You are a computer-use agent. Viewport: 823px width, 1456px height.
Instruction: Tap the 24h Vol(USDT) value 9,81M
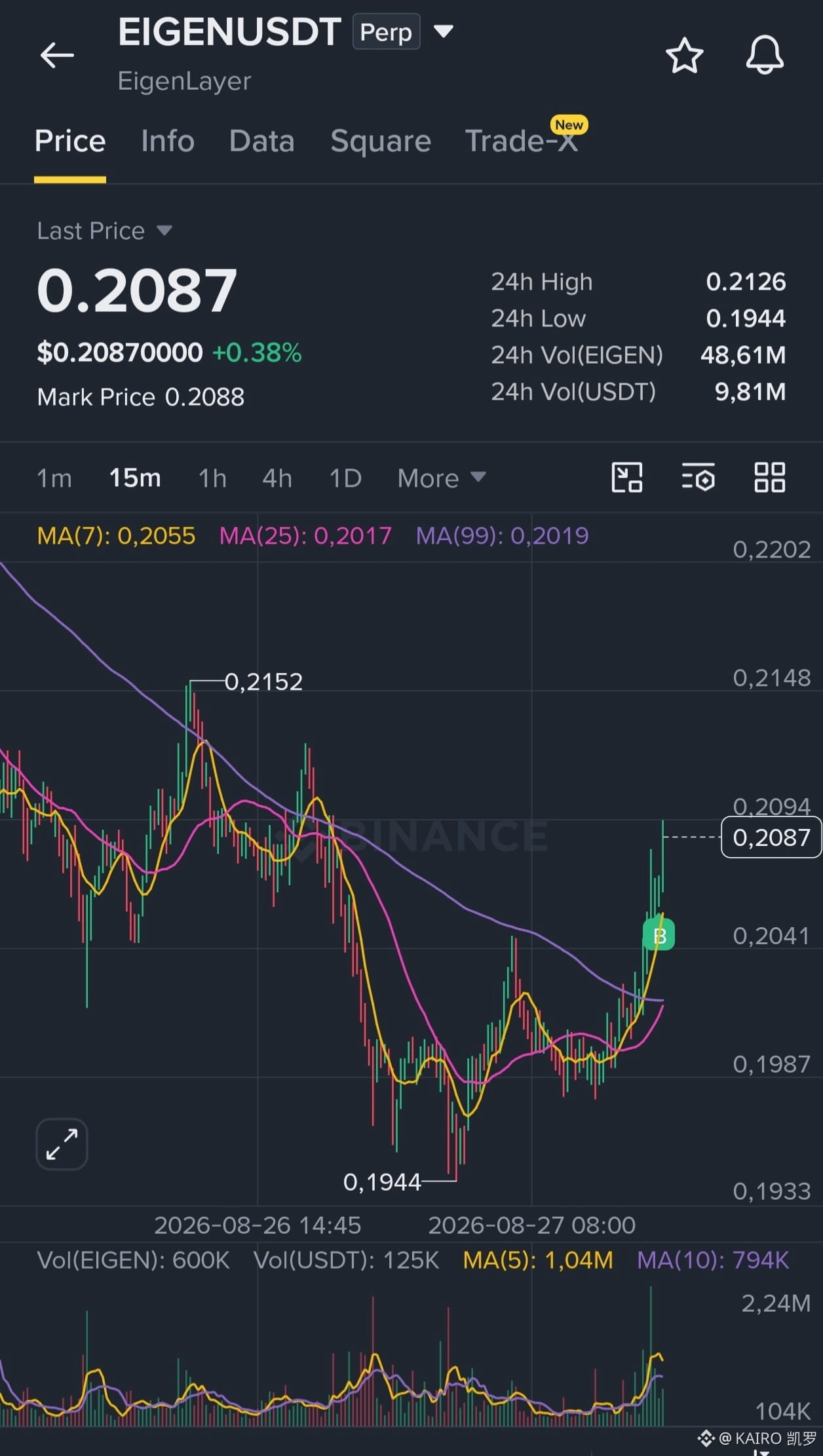750,392
